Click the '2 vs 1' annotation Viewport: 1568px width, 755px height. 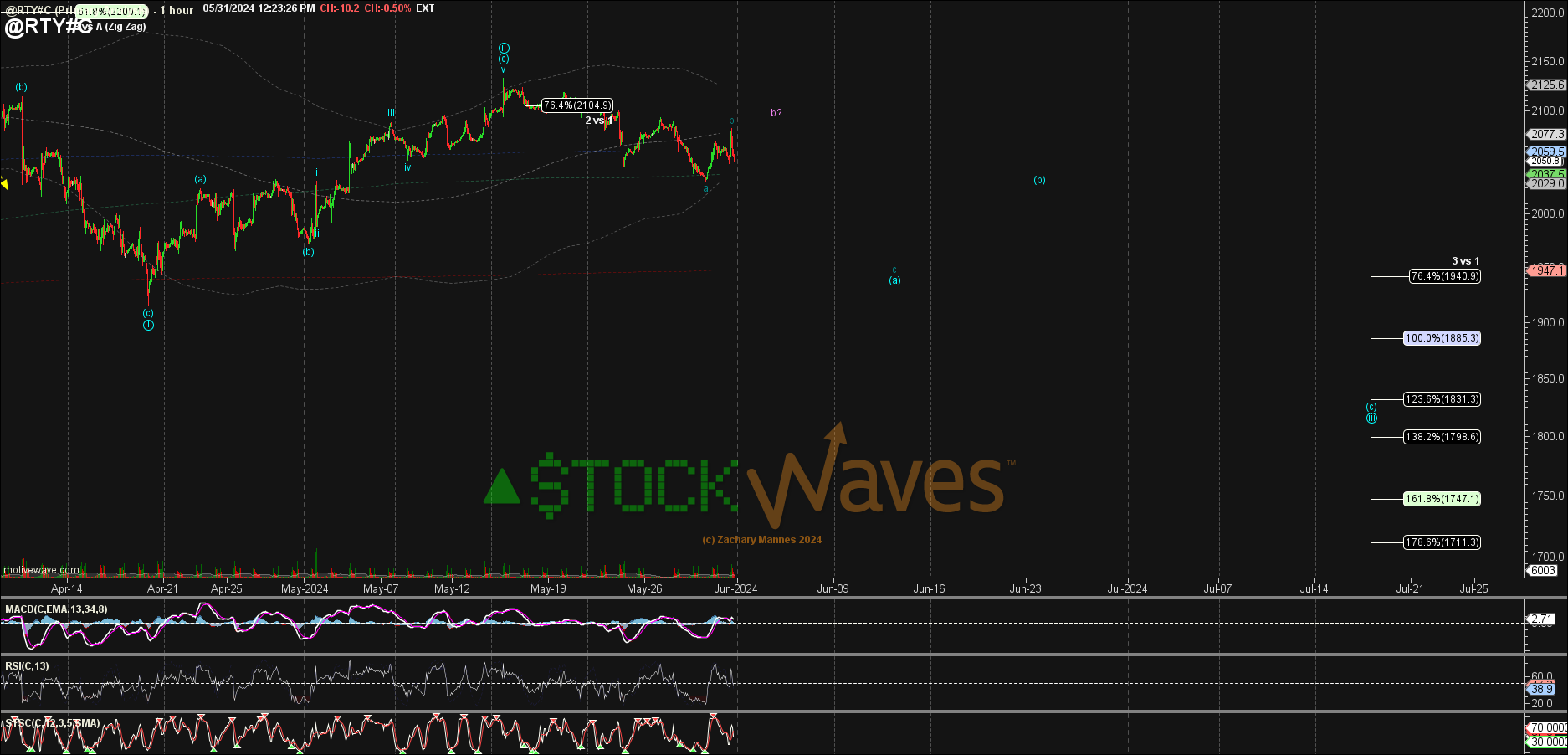[x=598, y=121]
